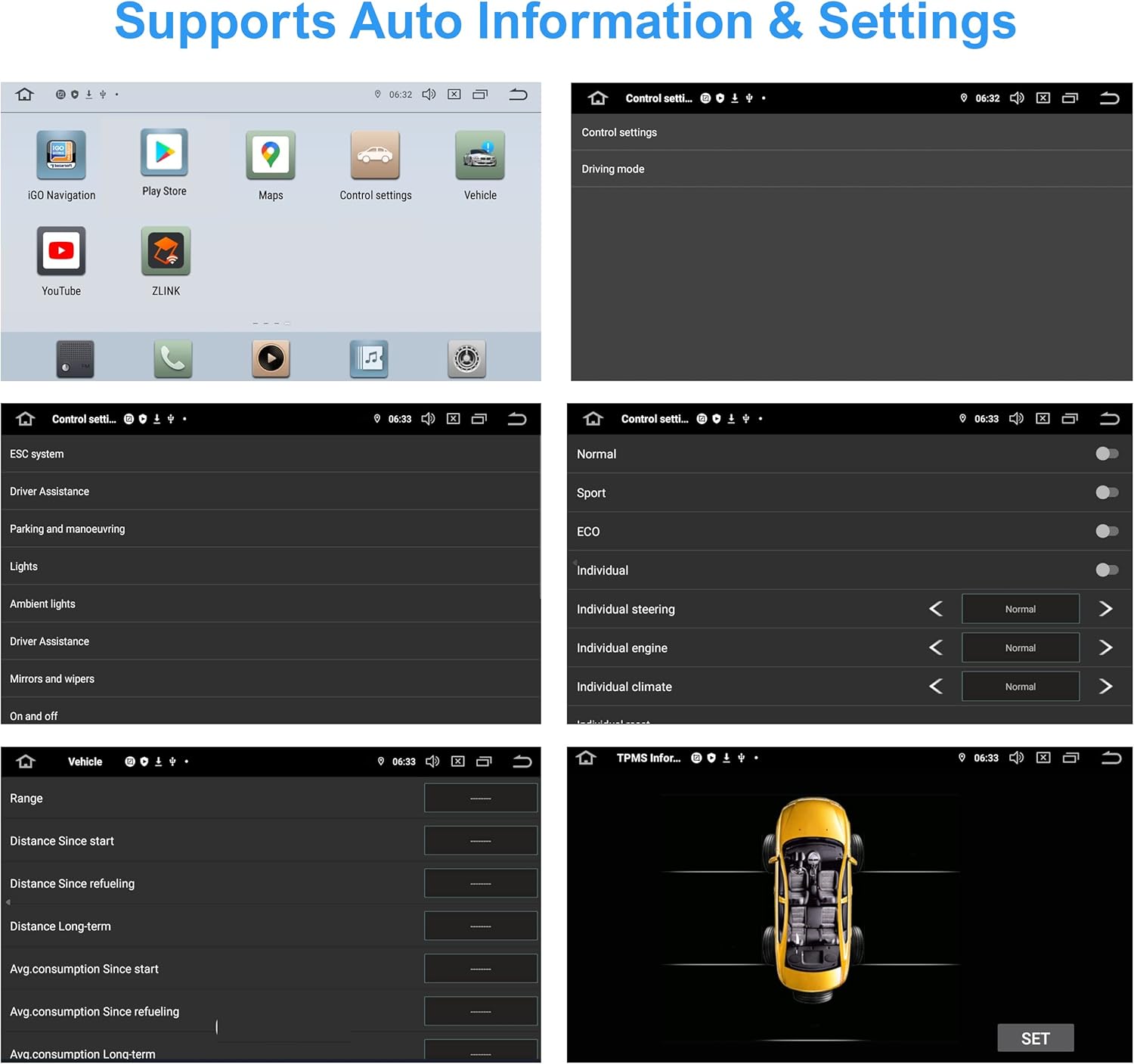Open the music dock icon
Screen dimensions: 1134x1064
[x=369, y=358]
